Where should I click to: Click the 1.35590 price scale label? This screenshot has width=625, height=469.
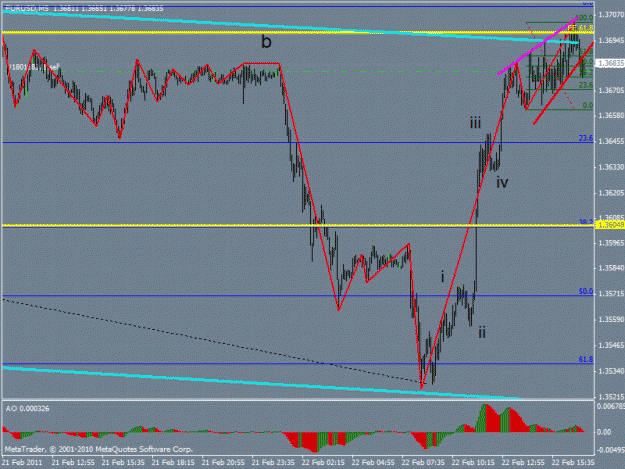(611, 320)
